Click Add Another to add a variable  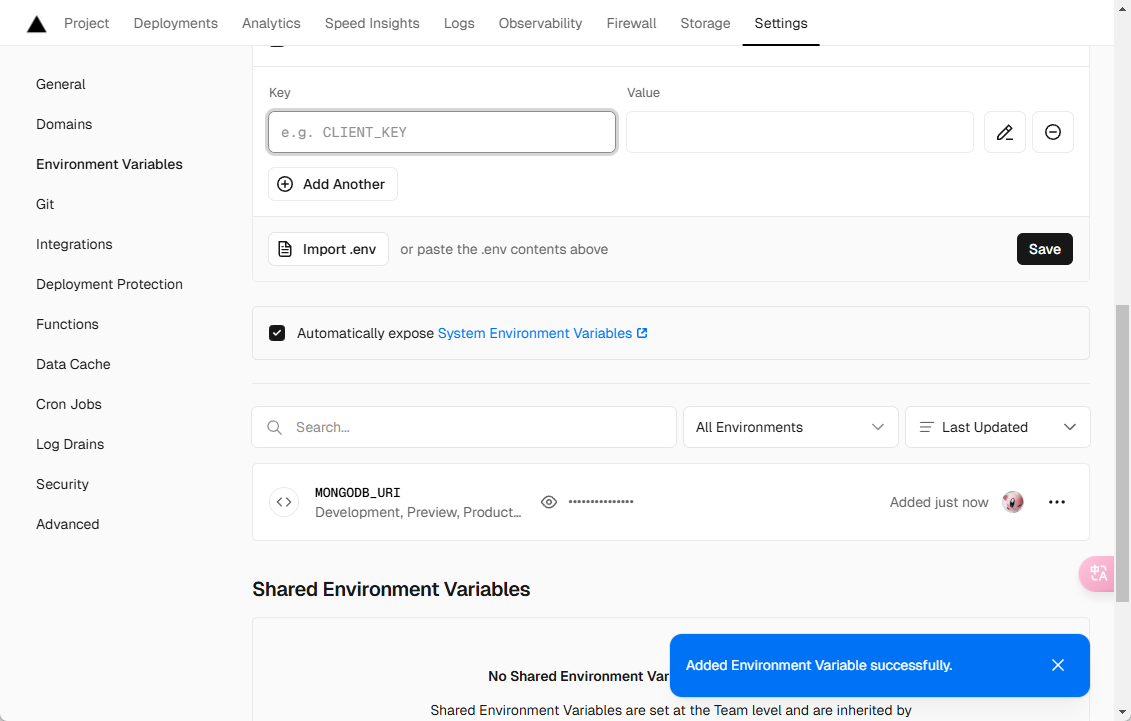click(333, 184)
